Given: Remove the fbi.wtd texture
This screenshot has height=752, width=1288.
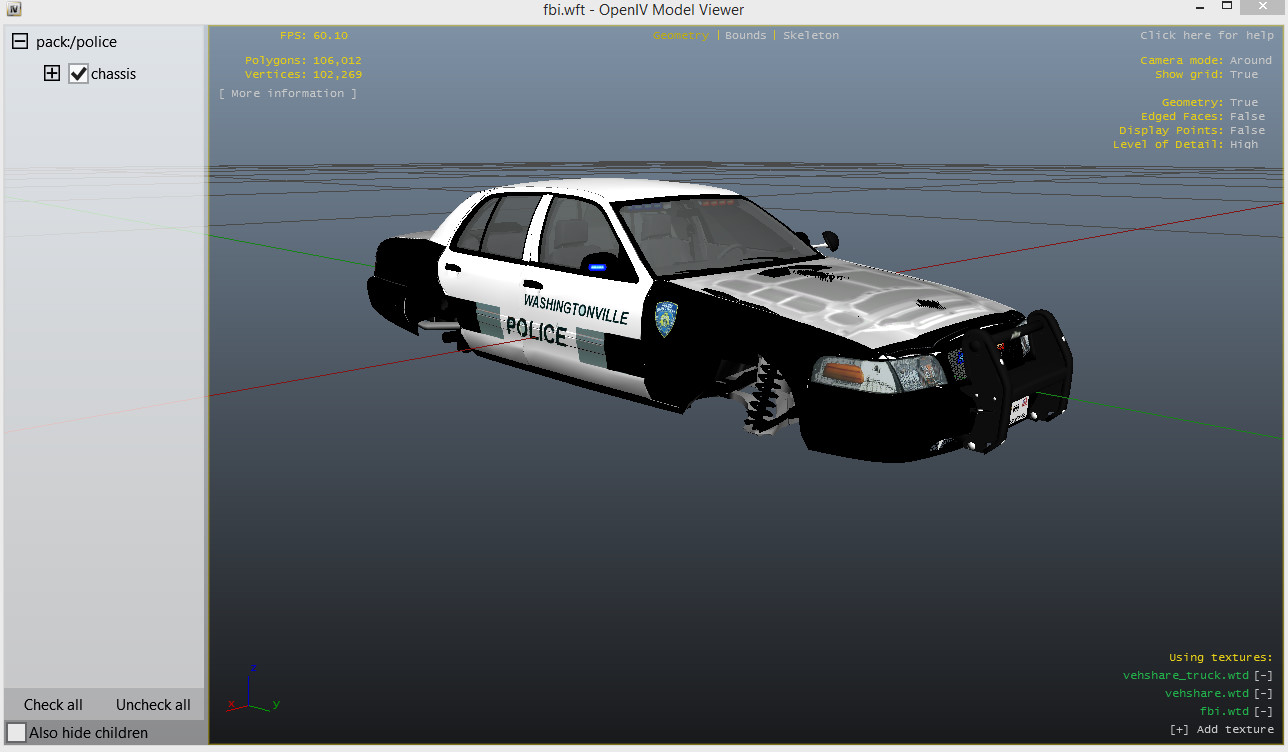Looking at the screenshot, I should coord(1263,711).
